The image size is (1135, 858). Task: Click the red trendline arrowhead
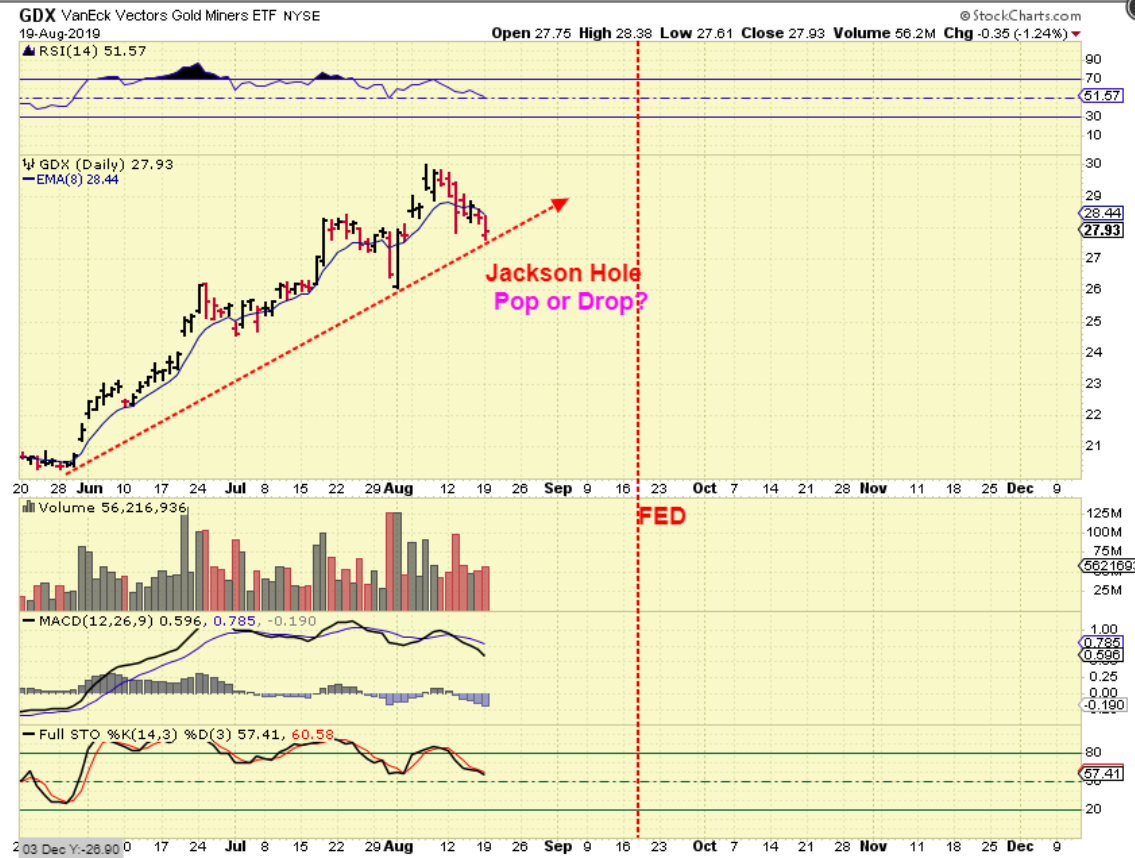560,205
